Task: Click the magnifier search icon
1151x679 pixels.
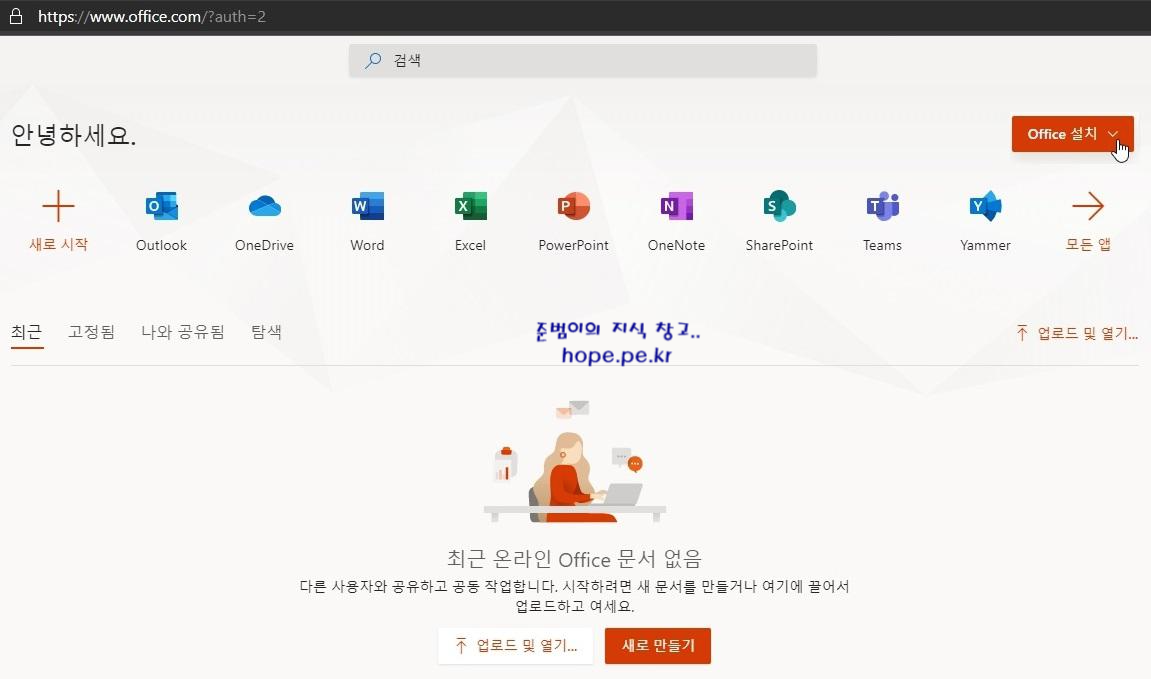Action: 373,60
